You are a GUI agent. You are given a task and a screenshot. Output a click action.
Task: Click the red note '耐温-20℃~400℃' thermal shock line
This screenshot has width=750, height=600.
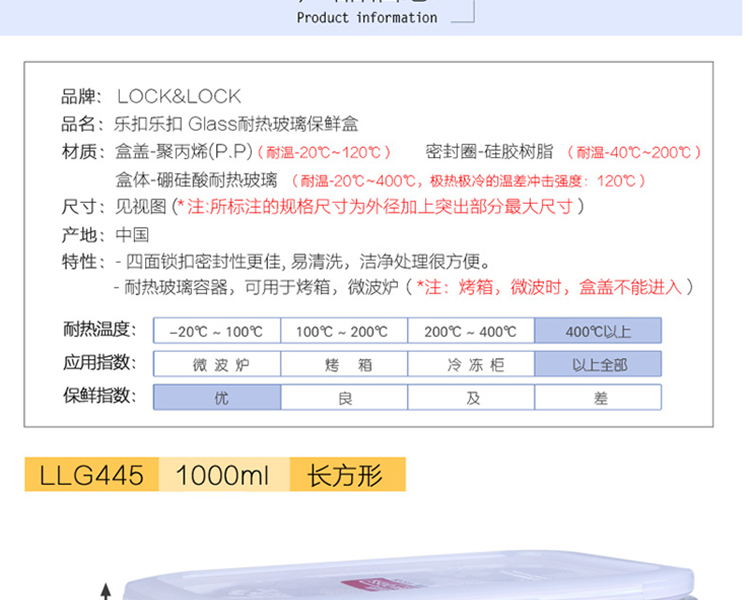469,181
